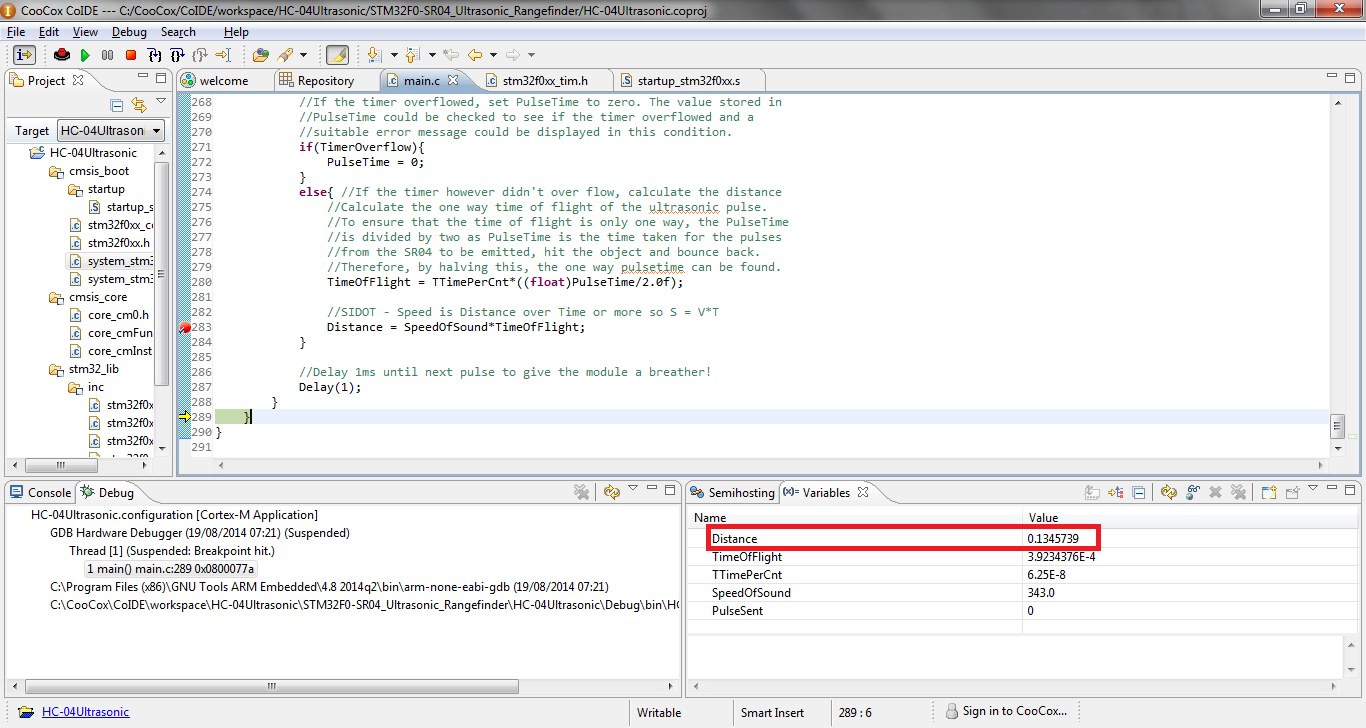Toggle the breakpoint marker on line 283
This screenshot has height=728, width=1366.
point(185,328)
